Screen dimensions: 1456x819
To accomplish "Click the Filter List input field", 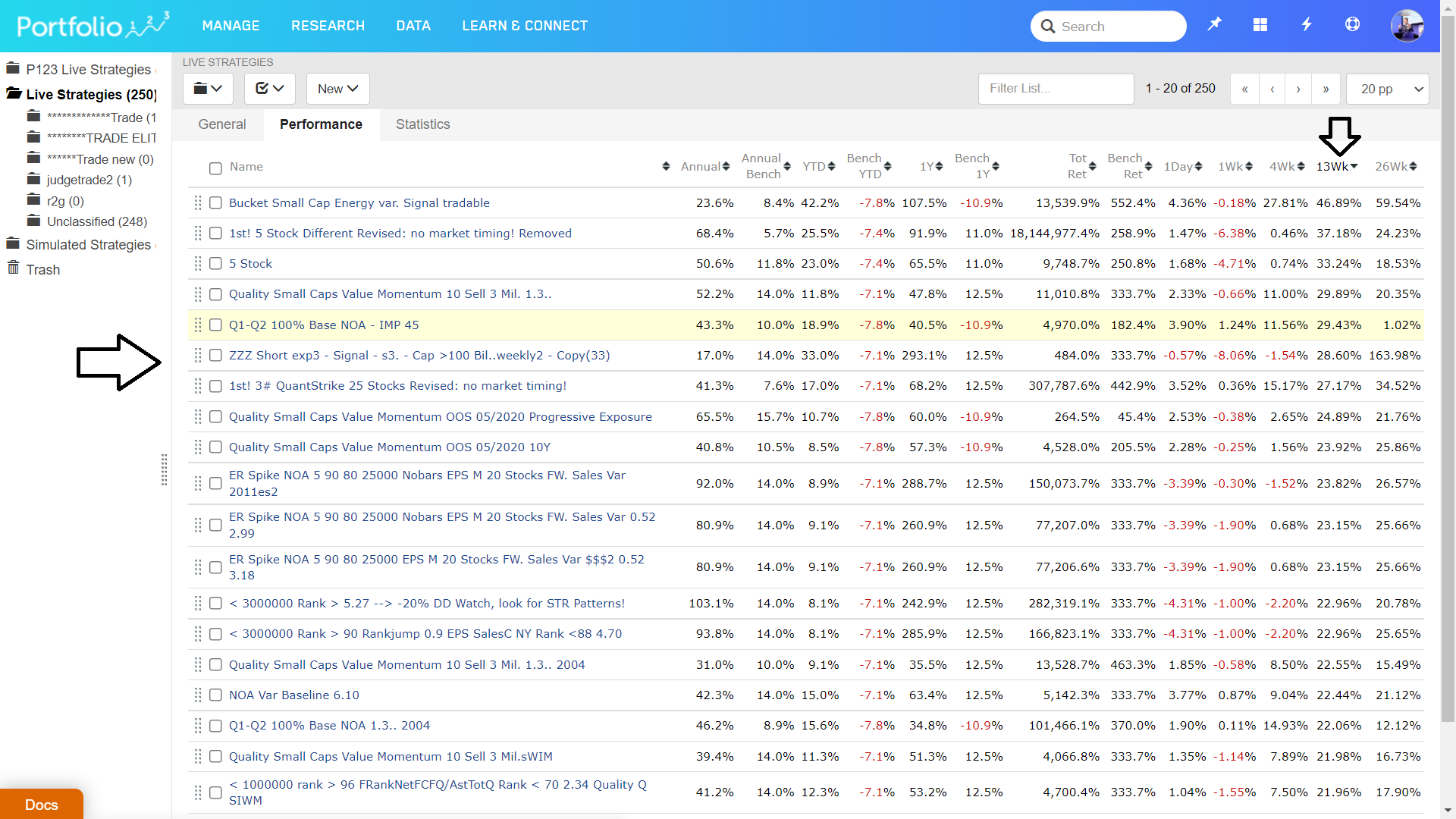I will [1056, 89].
